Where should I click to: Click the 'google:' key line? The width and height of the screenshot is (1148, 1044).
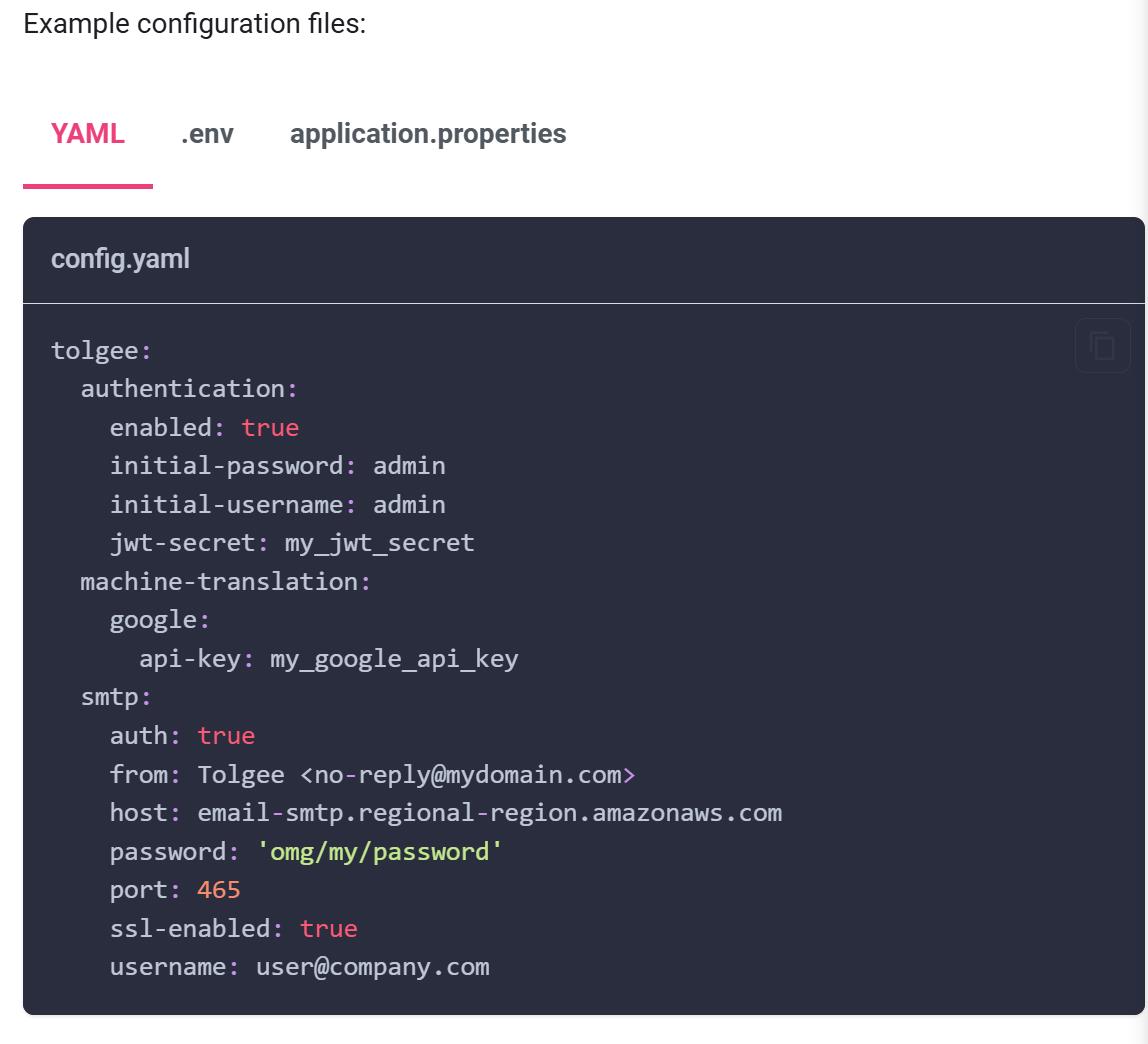[160, 620]
